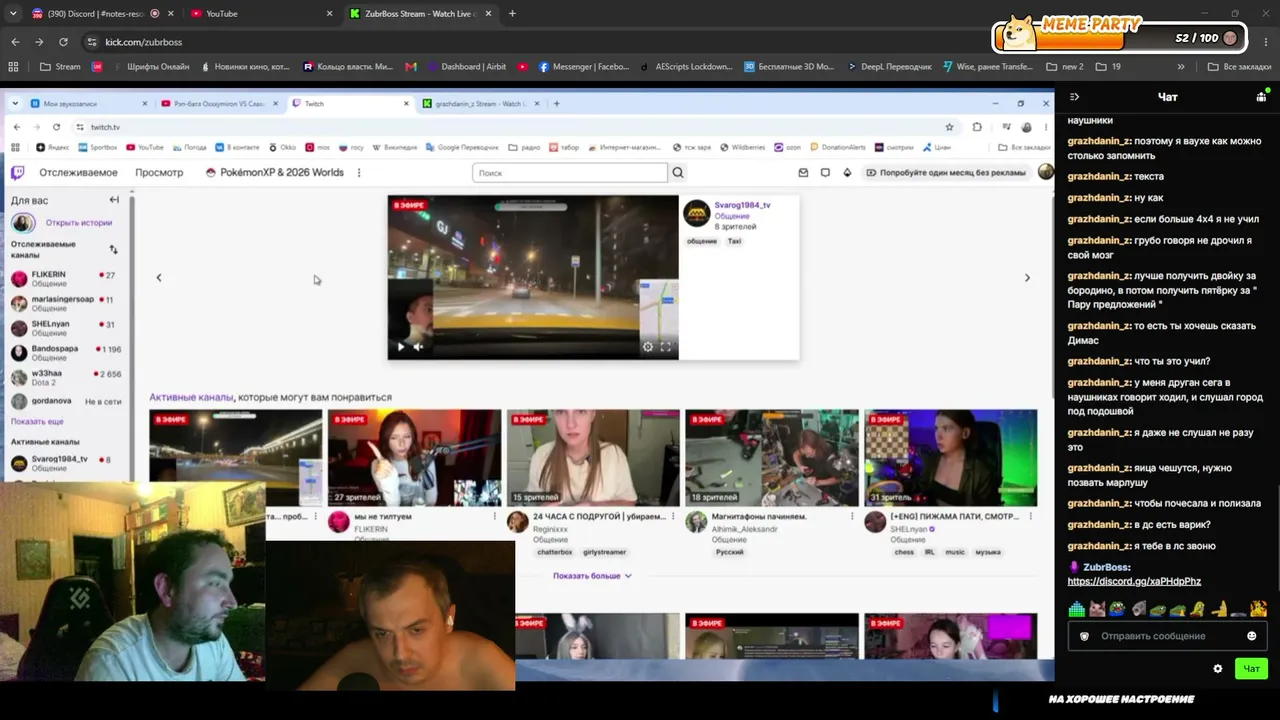Go to previous featured stream carousel arrow
Viewport: 1280px width, 720px height.
(x=158, y=278)
